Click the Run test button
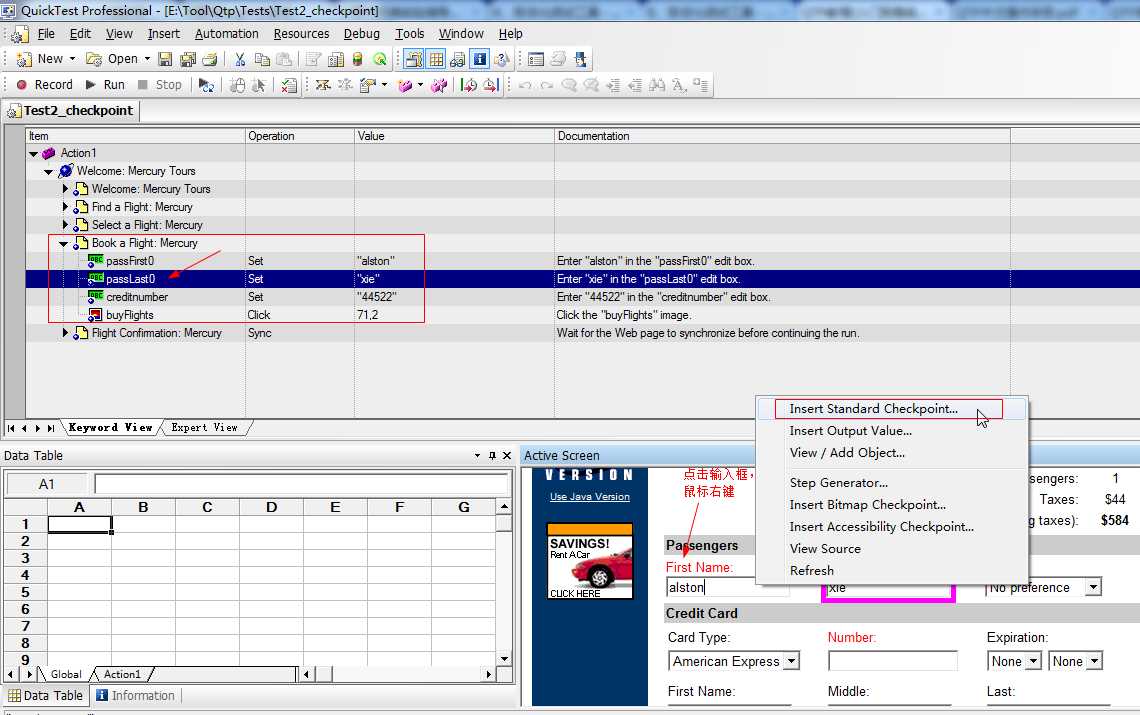The height and width of the screenshot is (715, 1140). point(105,85)
